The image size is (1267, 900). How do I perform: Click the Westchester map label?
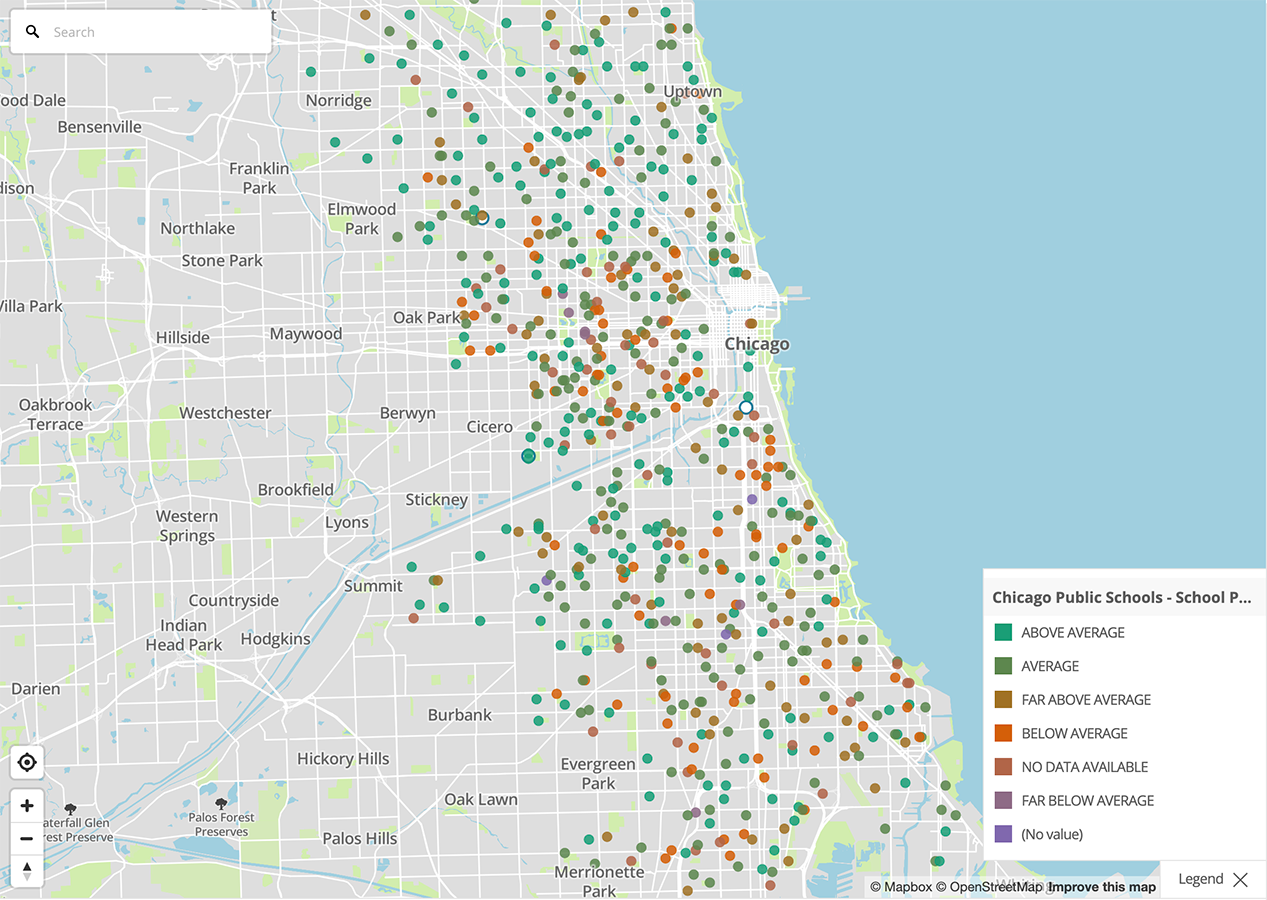point(225,413)
